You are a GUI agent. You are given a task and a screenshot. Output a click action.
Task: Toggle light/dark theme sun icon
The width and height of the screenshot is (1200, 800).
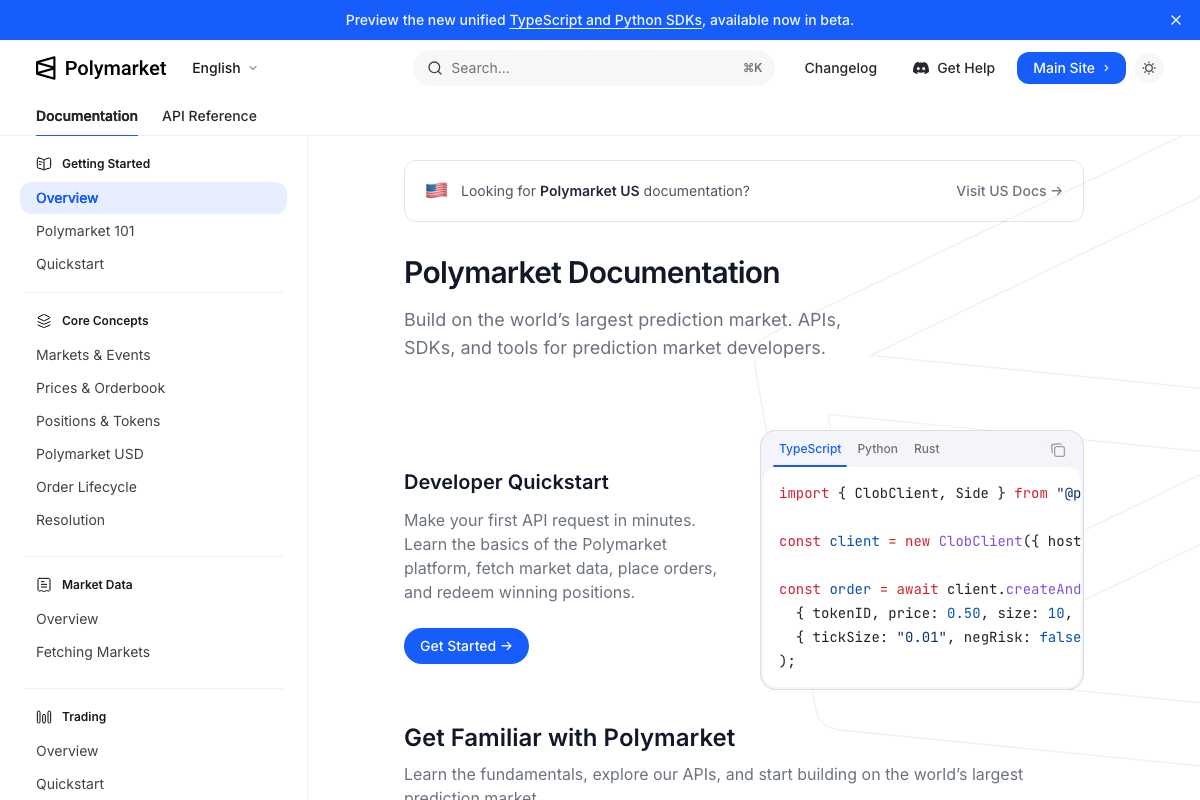(x=1149, y=68)
